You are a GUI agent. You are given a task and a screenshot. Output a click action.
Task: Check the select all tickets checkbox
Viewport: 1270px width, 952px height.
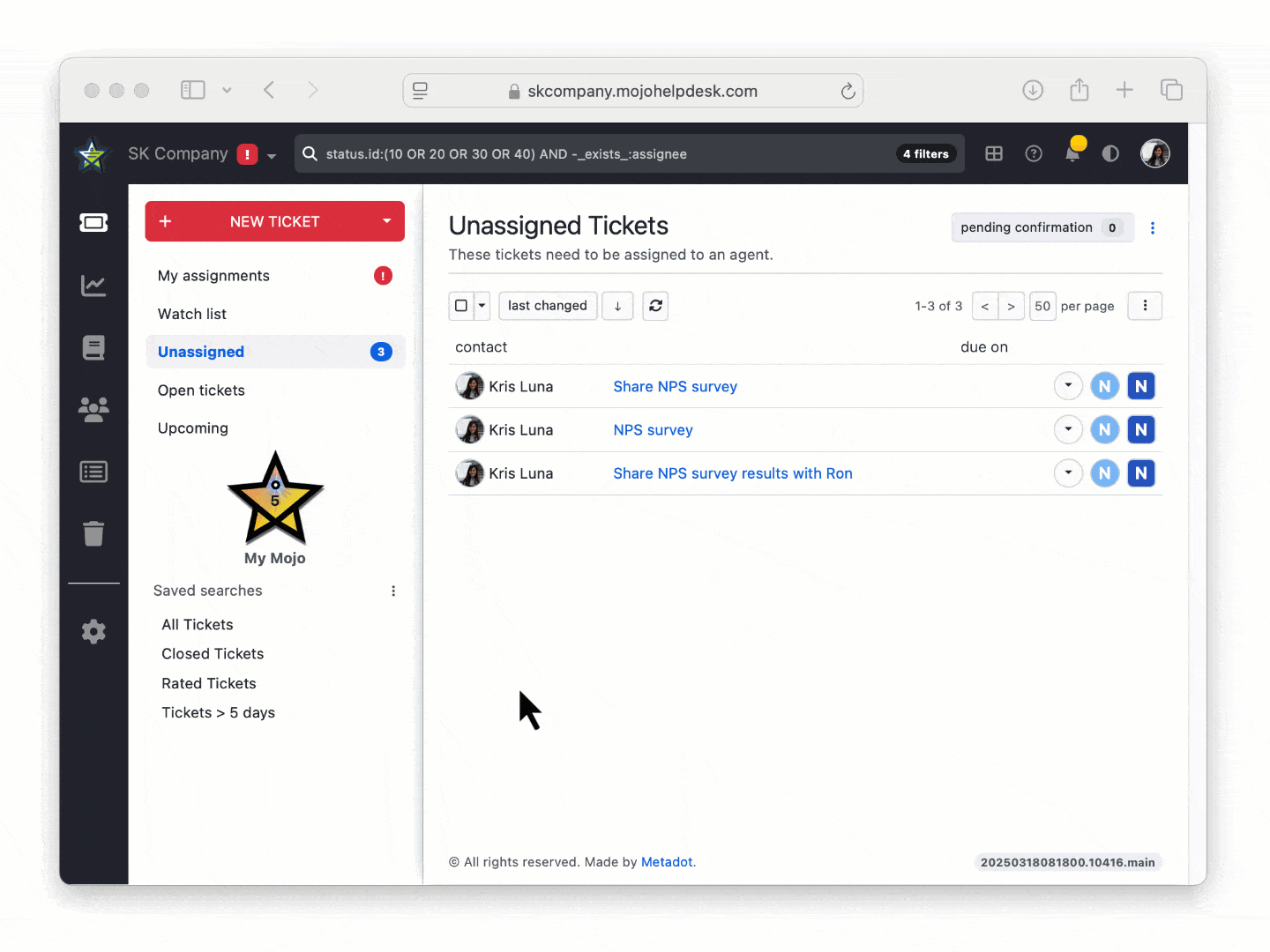(x=461, y=306)
